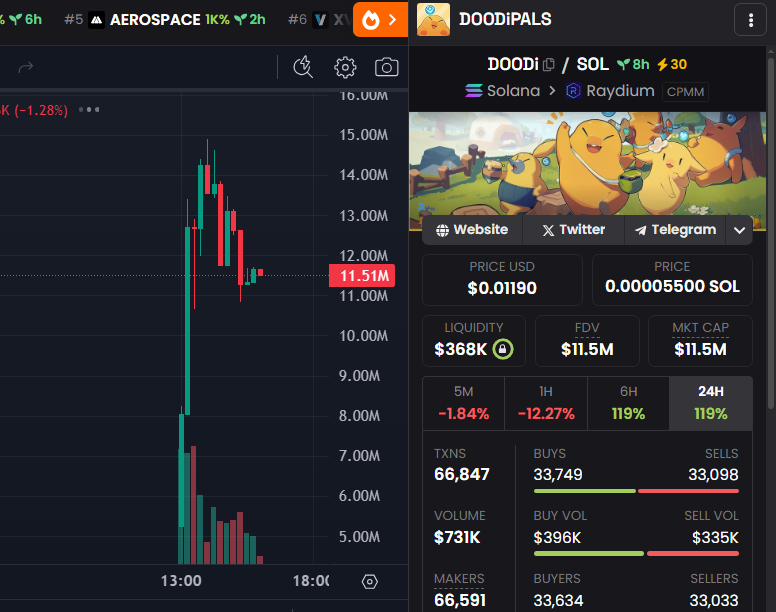Click the MAKERS 66,591 value
This screenshot has height=612, width=776.
pyautogui.click(x=460, y=600)
